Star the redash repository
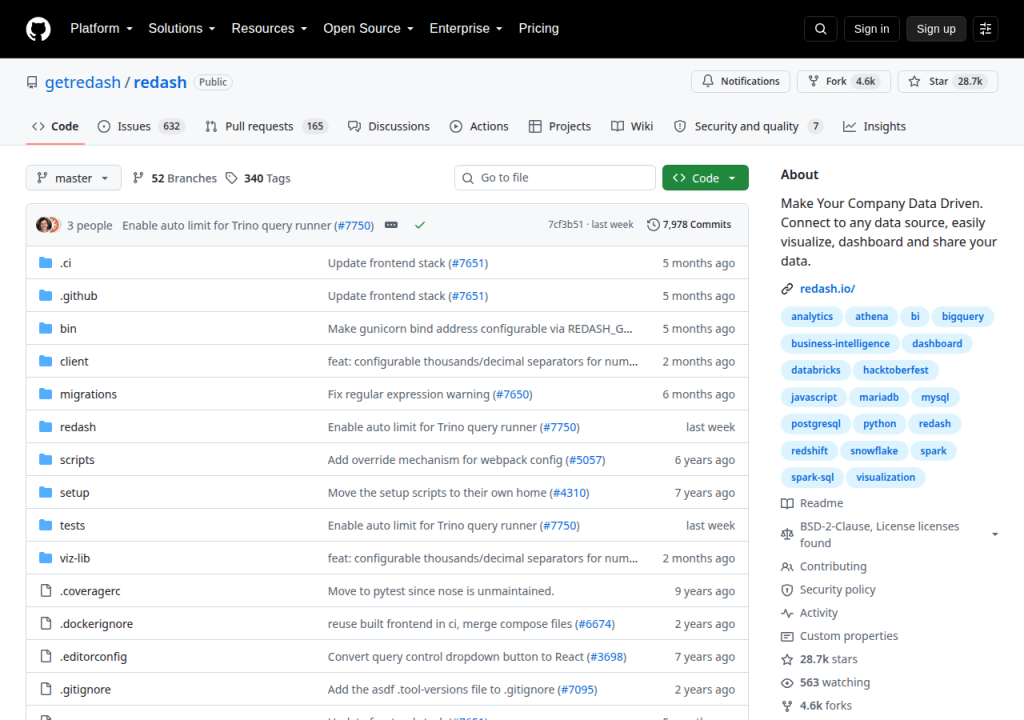This screenshot has width=1024, height=720. coord(948,81)
